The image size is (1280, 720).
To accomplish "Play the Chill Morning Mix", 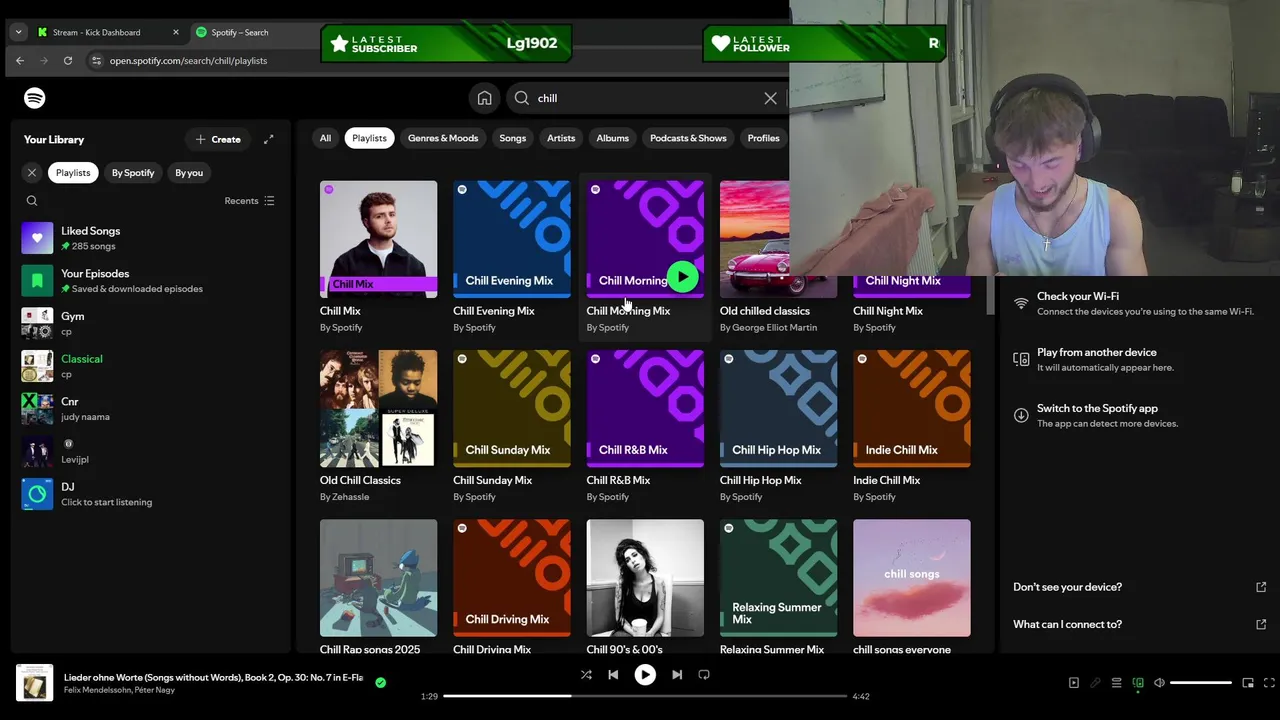I will (683, 277).
